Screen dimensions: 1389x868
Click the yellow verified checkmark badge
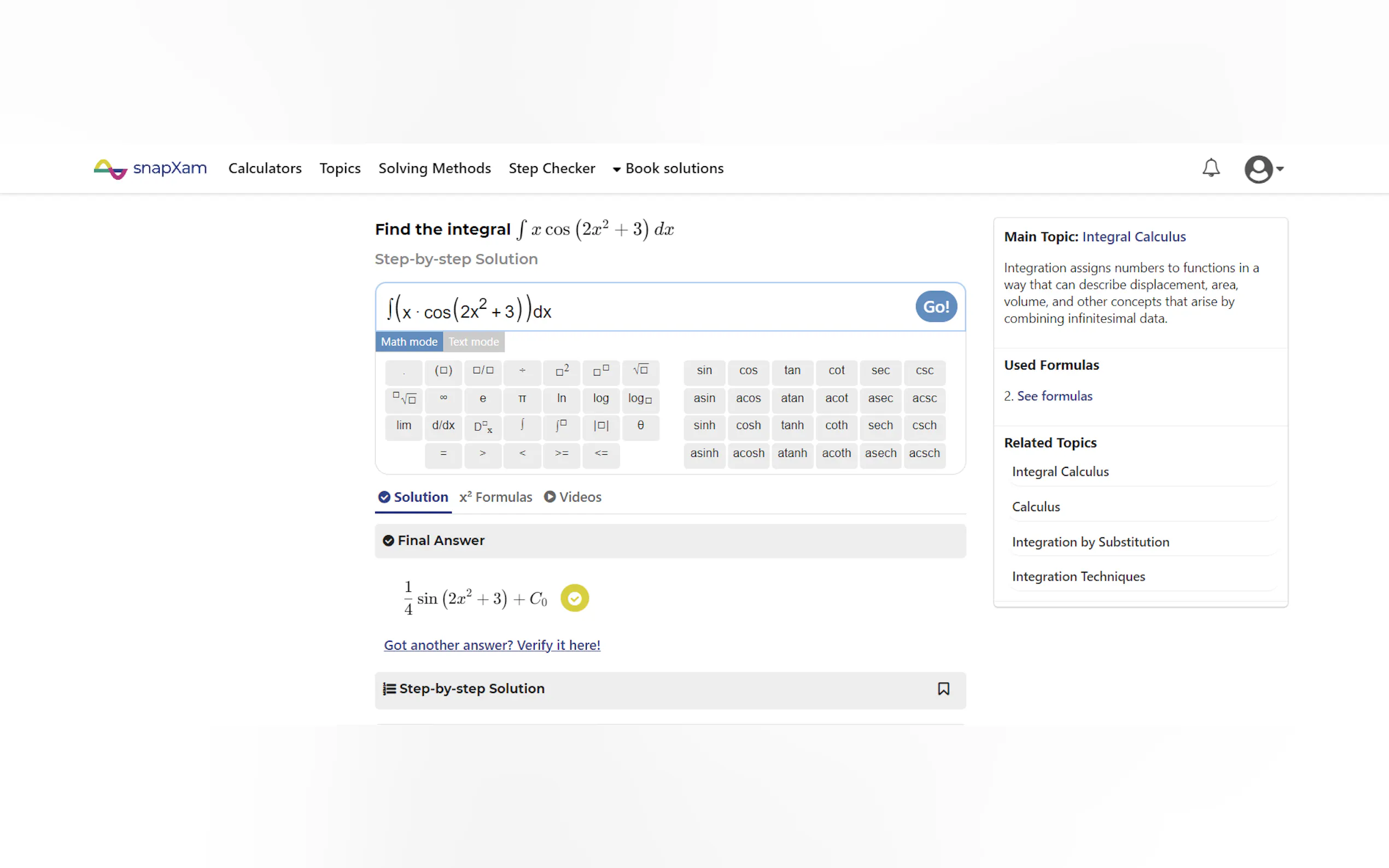click(x=574, y=598)
